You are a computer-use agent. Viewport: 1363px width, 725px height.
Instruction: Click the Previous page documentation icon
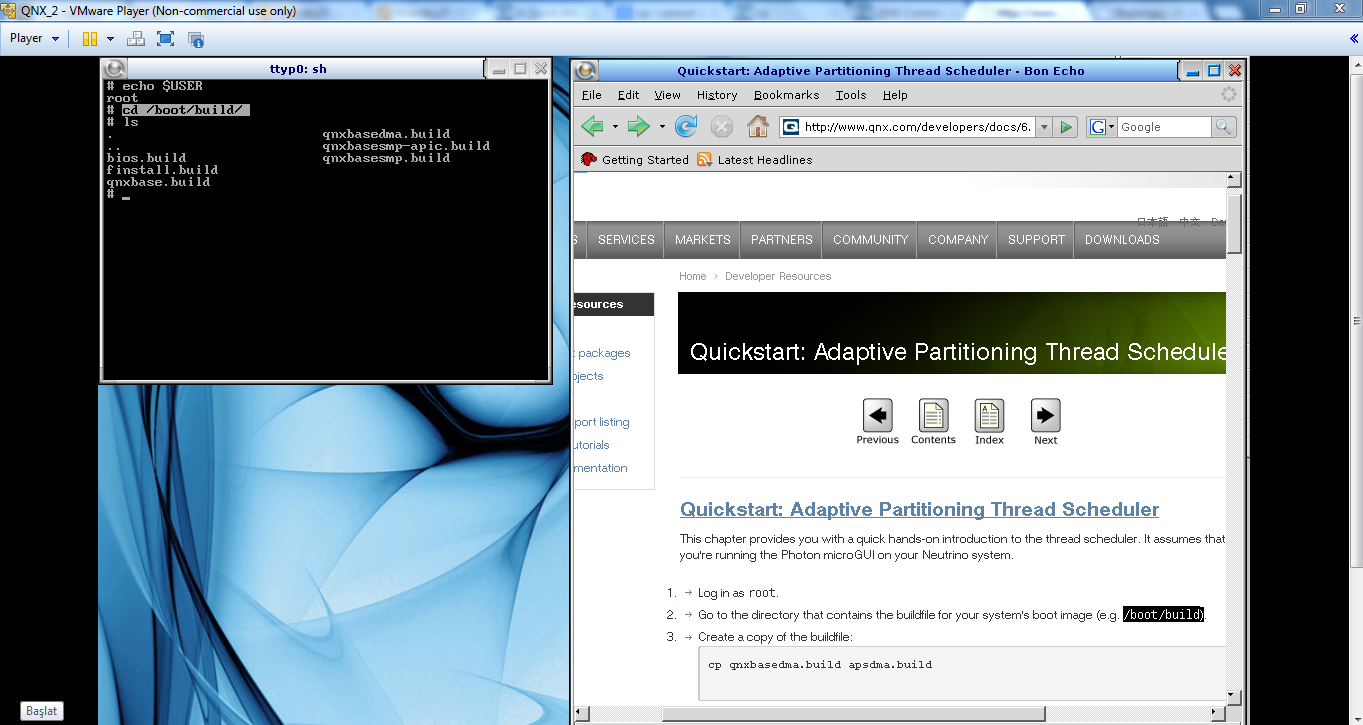tap(877, 416)
